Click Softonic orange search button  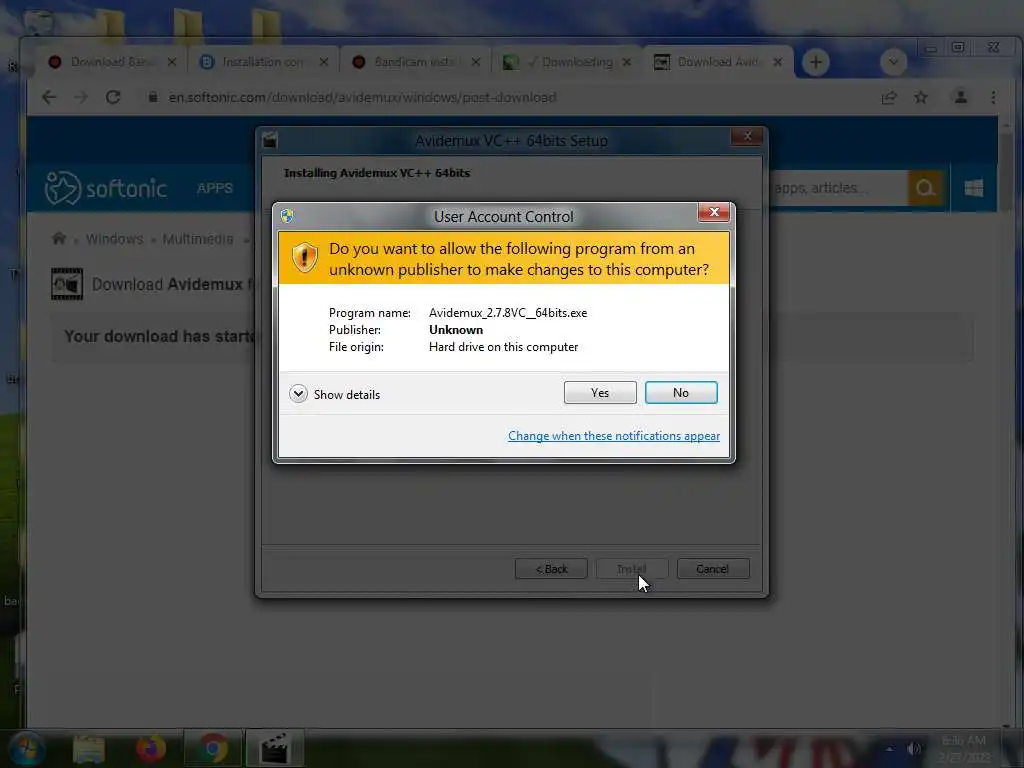(x=925, y=188)
